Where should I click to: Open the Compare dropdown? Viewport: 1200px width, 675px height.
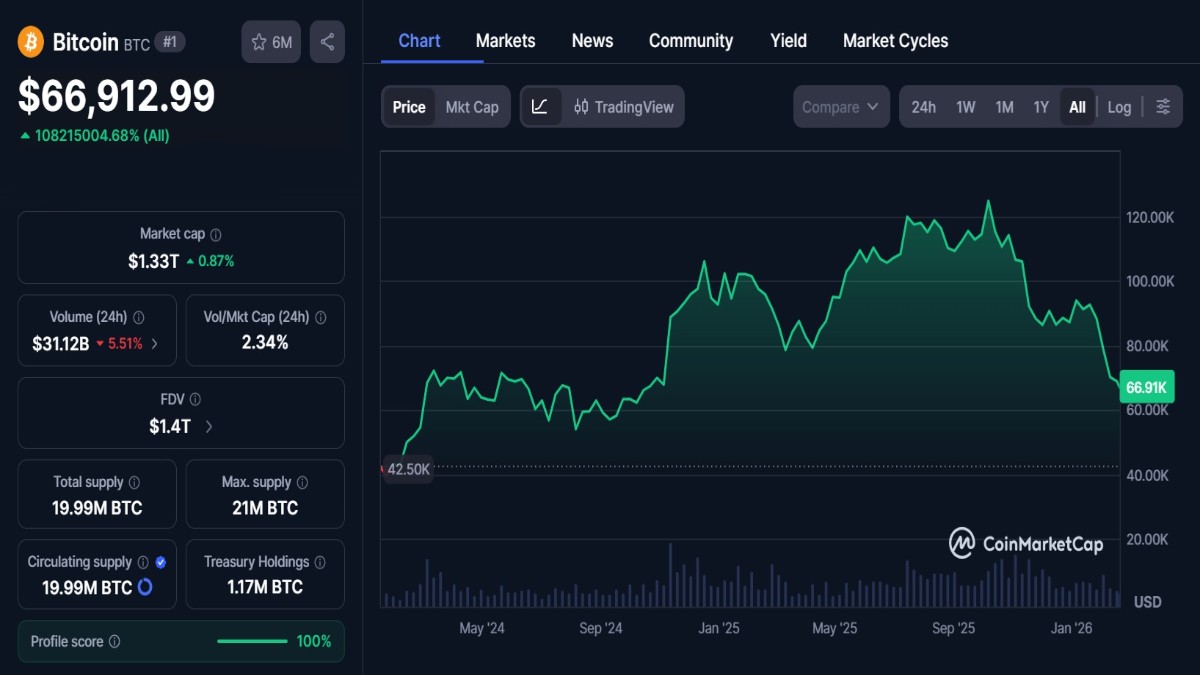(x=840, y=106)
